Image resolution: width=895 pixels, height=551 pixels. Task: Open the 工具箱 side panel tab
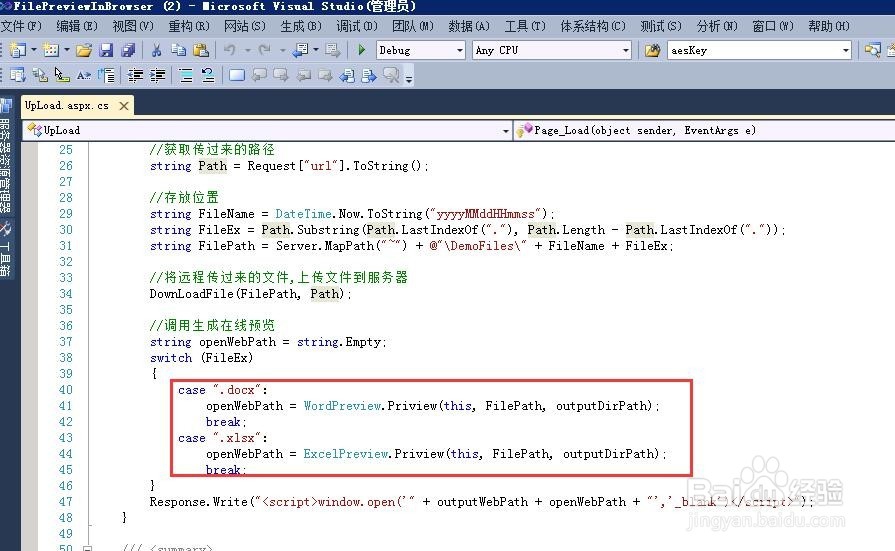[6, 249]
